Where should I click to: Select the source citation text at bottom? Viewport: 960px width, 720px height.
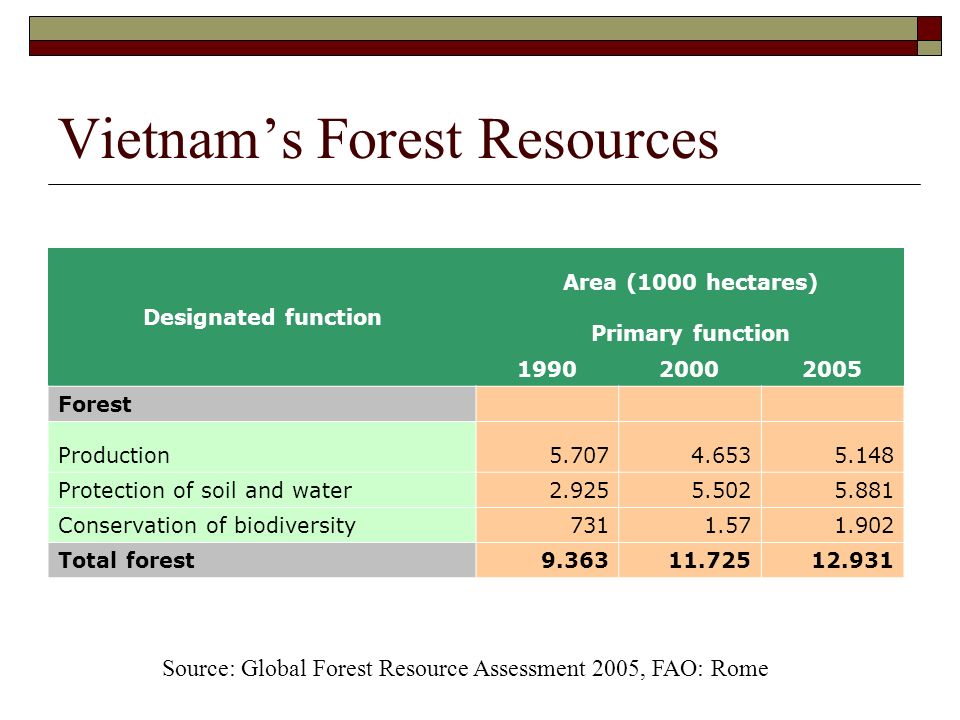465,669
